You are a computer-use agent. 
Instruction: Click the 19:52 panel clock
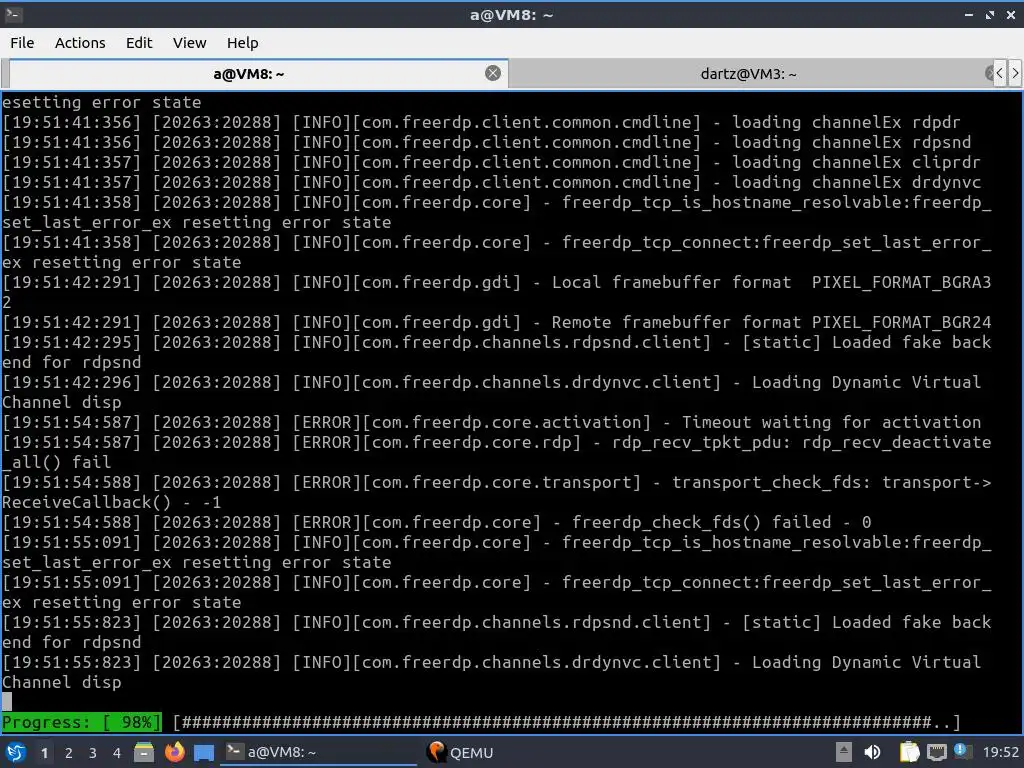coord(1000,752)
